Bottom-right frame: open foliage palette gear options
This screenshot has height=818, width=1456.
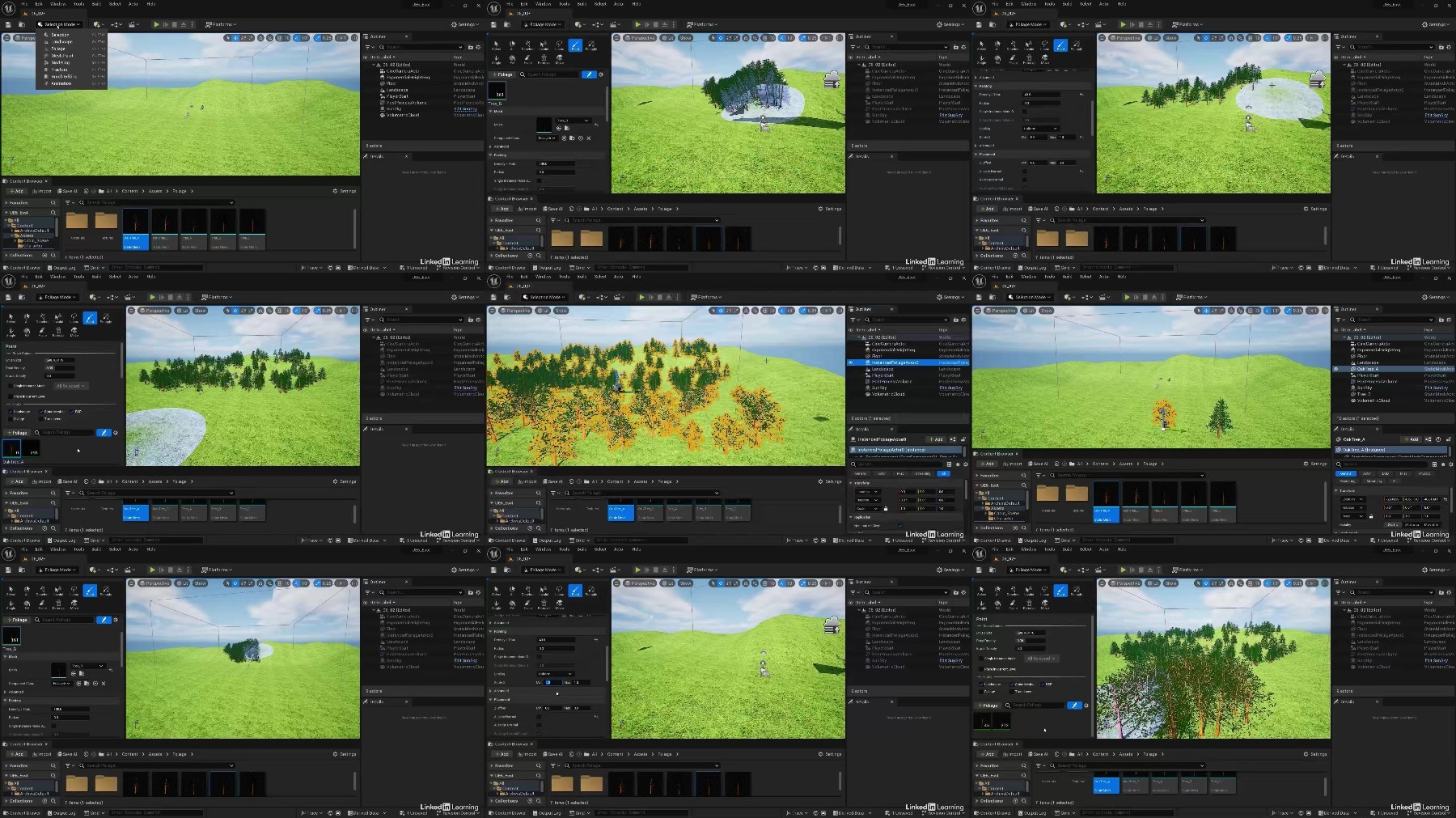coord(1086,706)
